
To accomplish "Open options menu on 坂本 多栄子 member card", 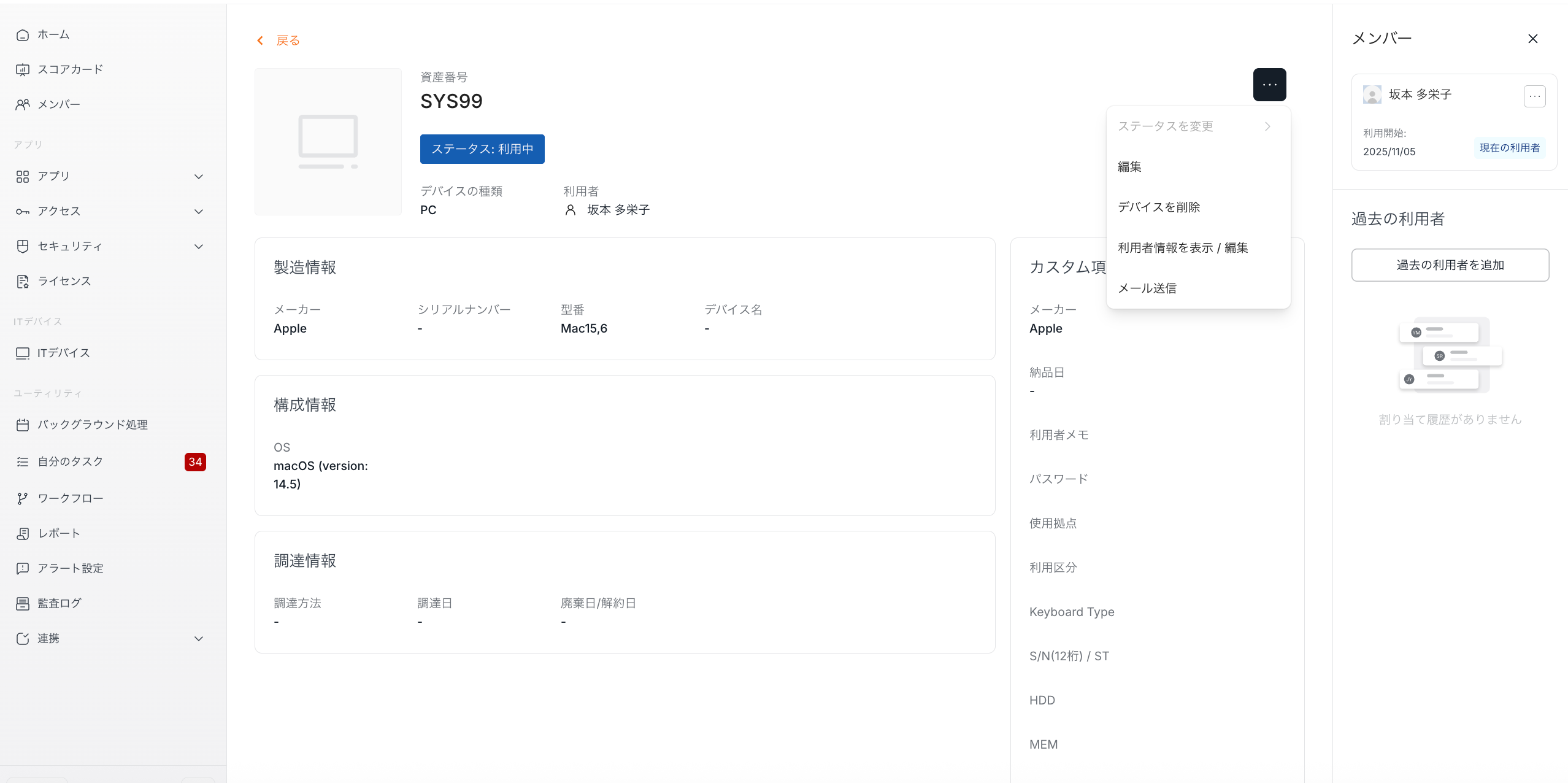I will click(1534, 96).
